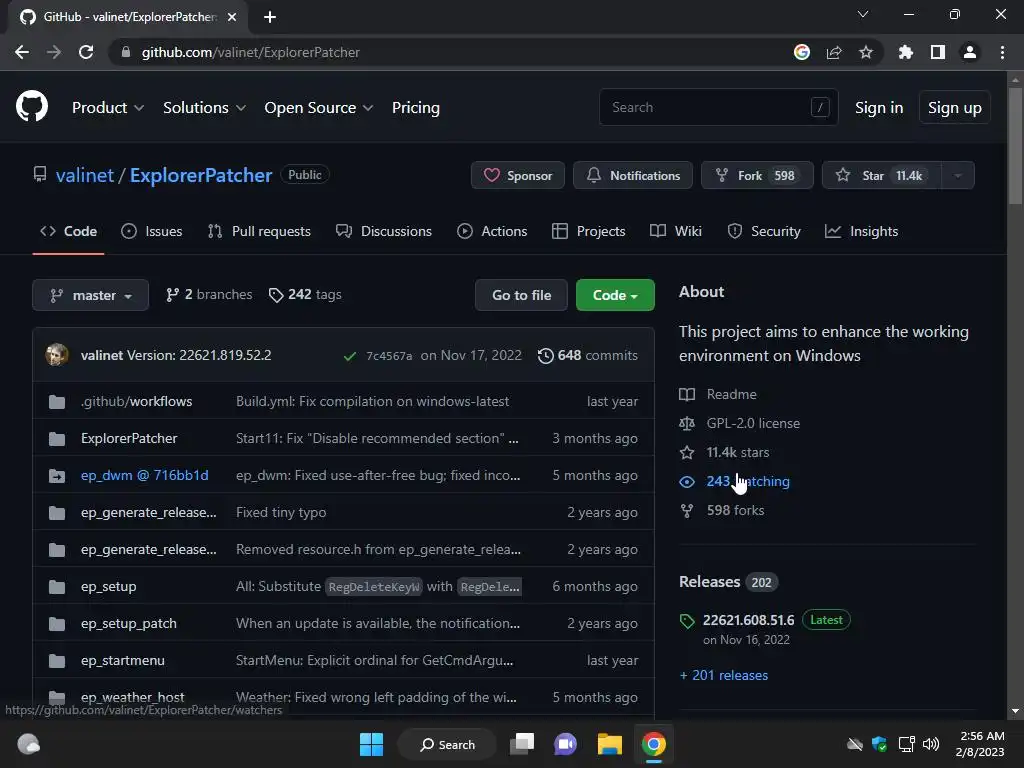Click the Chrome back arrow
This screenshot has width=1024, height=768.
(22, 52)
